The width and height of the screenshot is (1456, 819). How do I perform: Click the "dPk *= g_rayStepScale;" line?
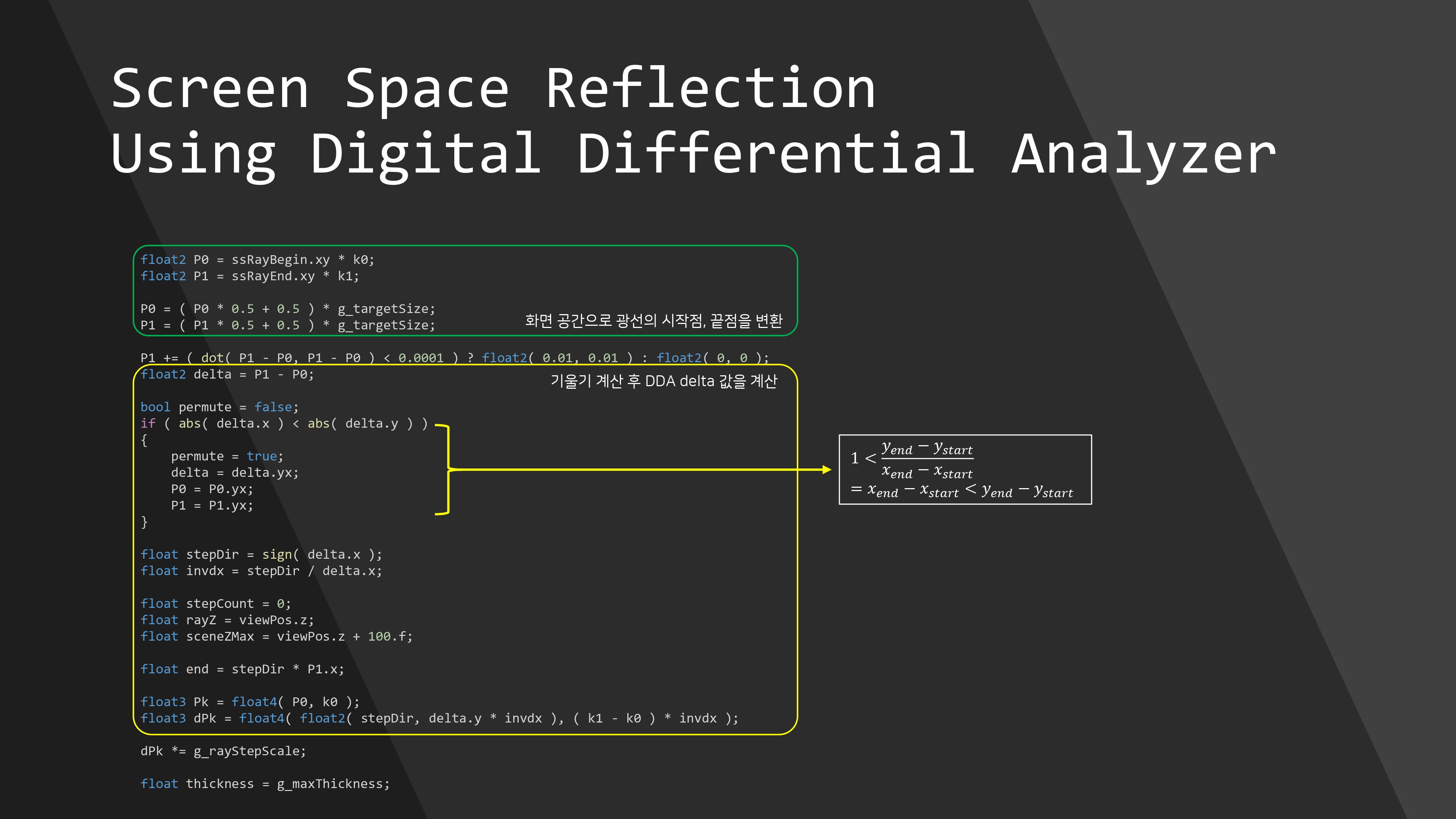point(223,751)
